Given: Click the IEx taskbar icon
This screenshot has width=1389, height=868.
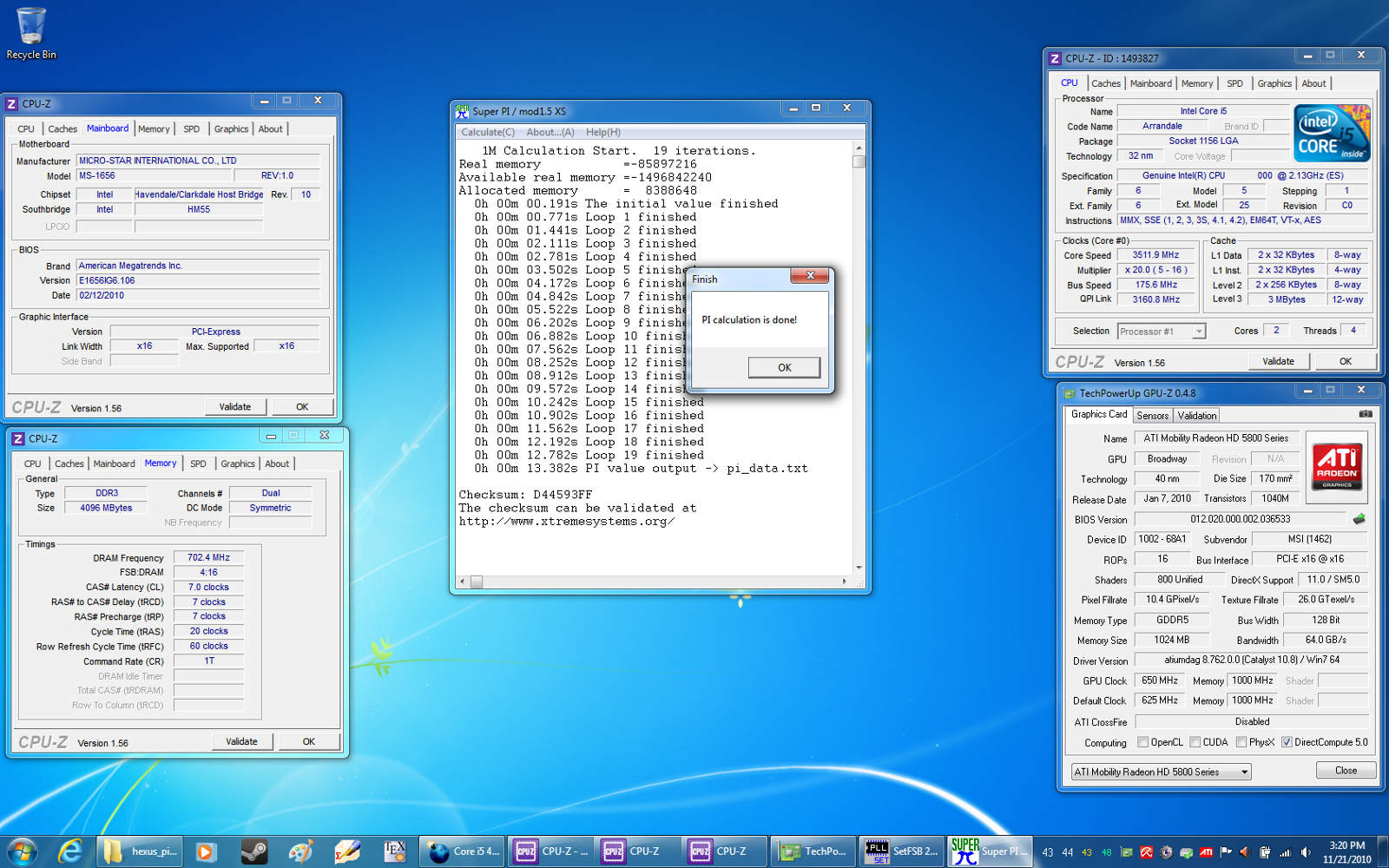Looking at the screenshot, I should click(x=395, y=852).
